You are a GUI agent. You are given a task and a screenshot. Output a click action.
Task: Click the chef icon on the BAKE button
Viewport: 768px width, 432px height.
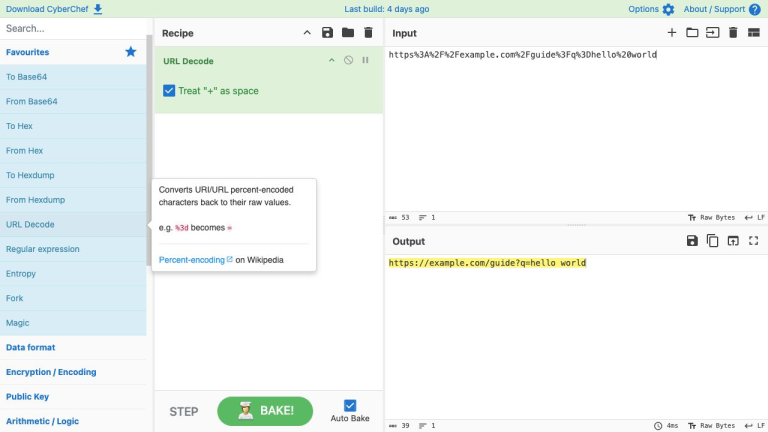coord(245,410)
